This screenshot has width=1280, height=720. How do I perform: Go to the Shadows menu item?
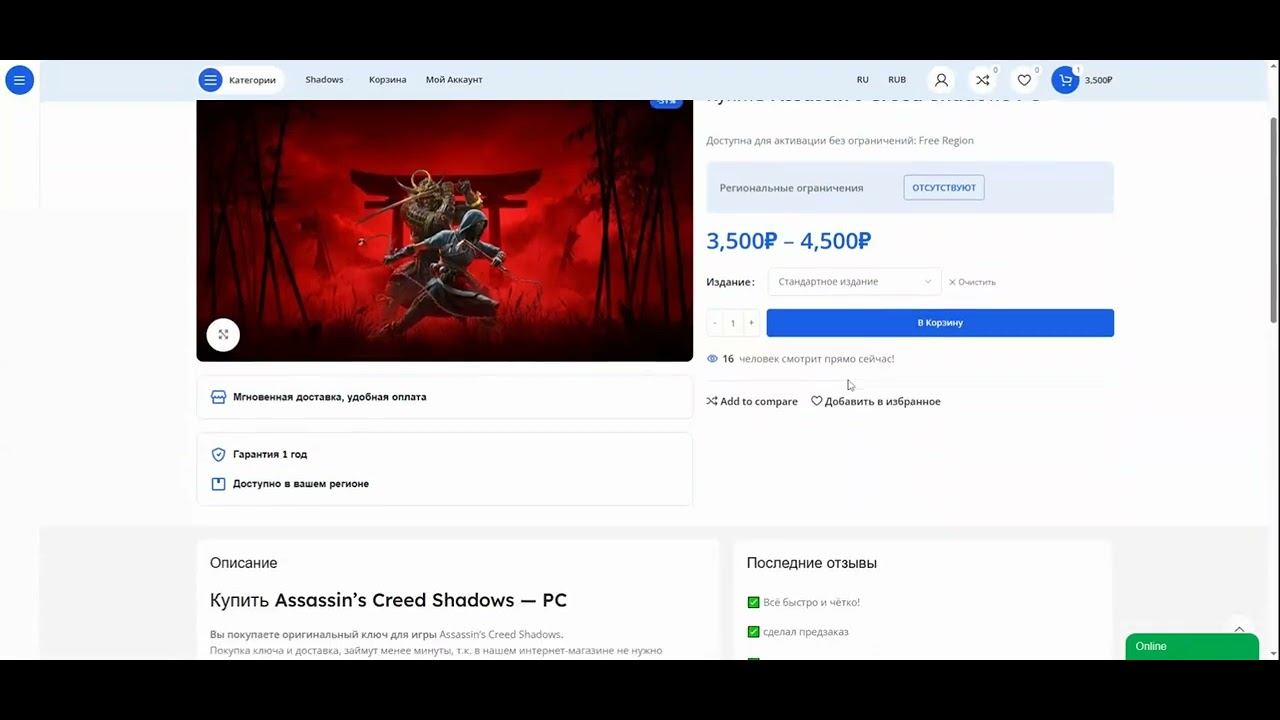(324, 80)
